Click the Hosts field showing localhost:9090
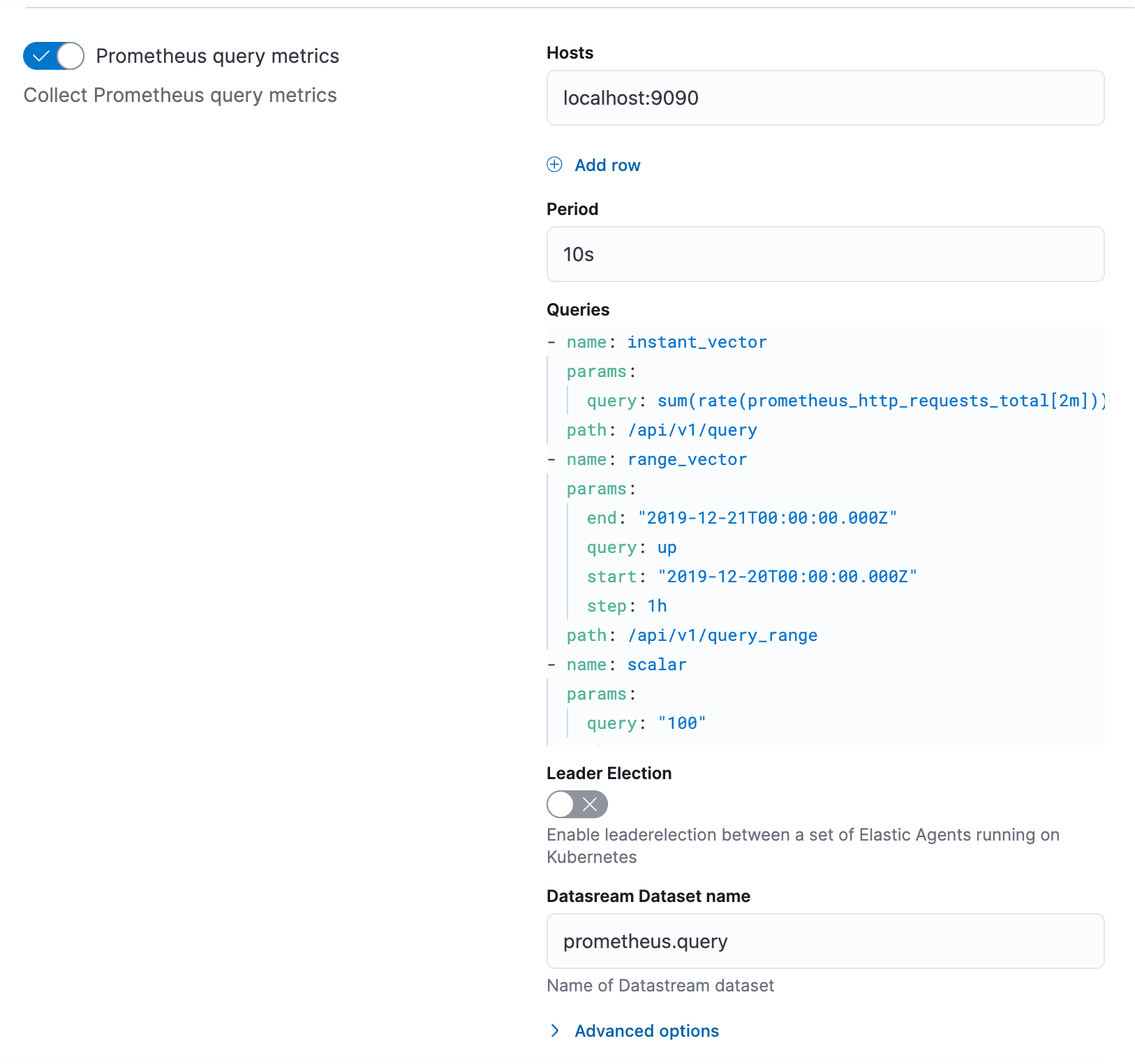The height and width of the screenshot is (1064, 1135). [x=824, y=98]
